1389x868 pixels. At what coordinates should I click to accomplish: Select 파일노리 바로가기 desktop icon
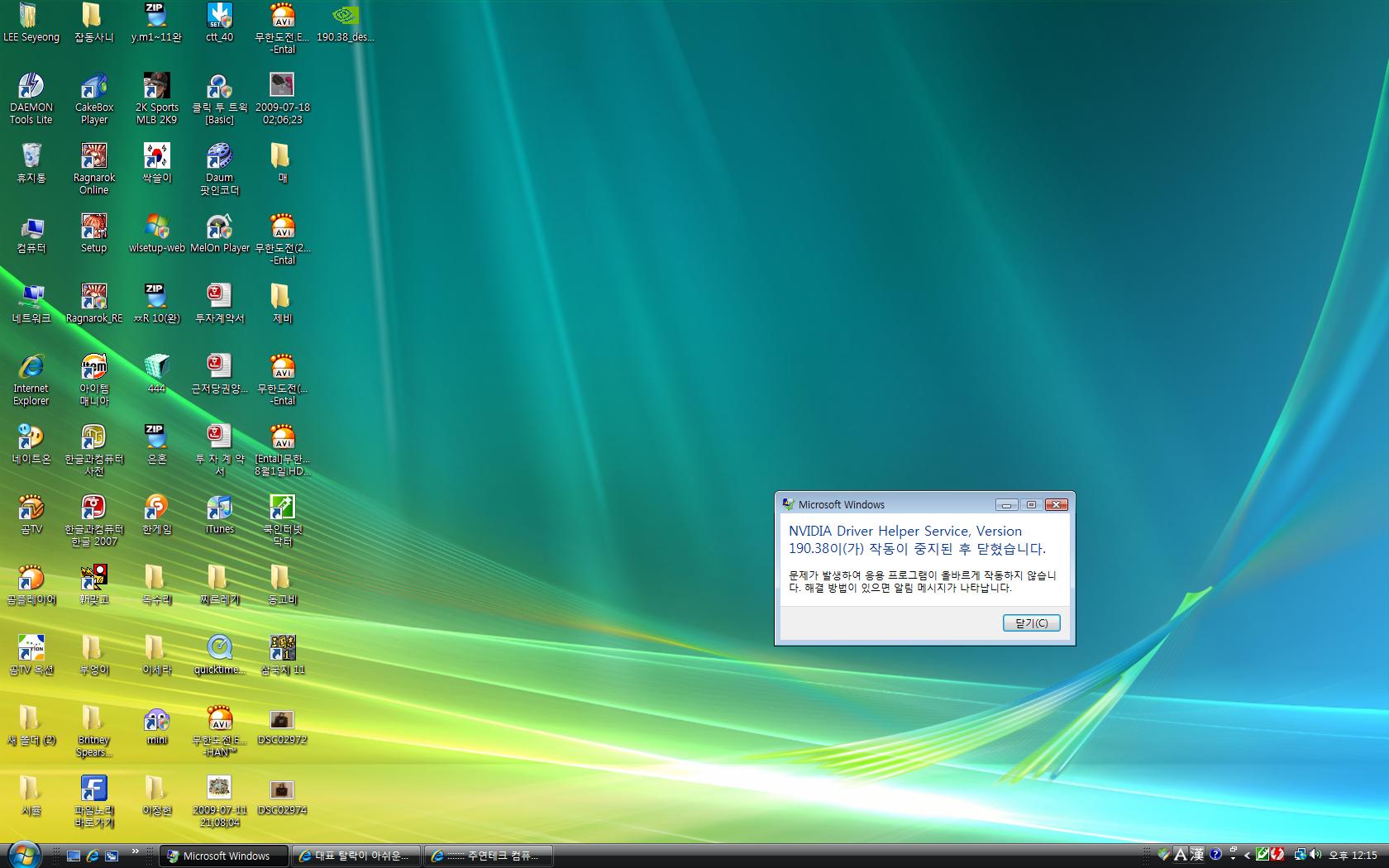click(94, 800)
